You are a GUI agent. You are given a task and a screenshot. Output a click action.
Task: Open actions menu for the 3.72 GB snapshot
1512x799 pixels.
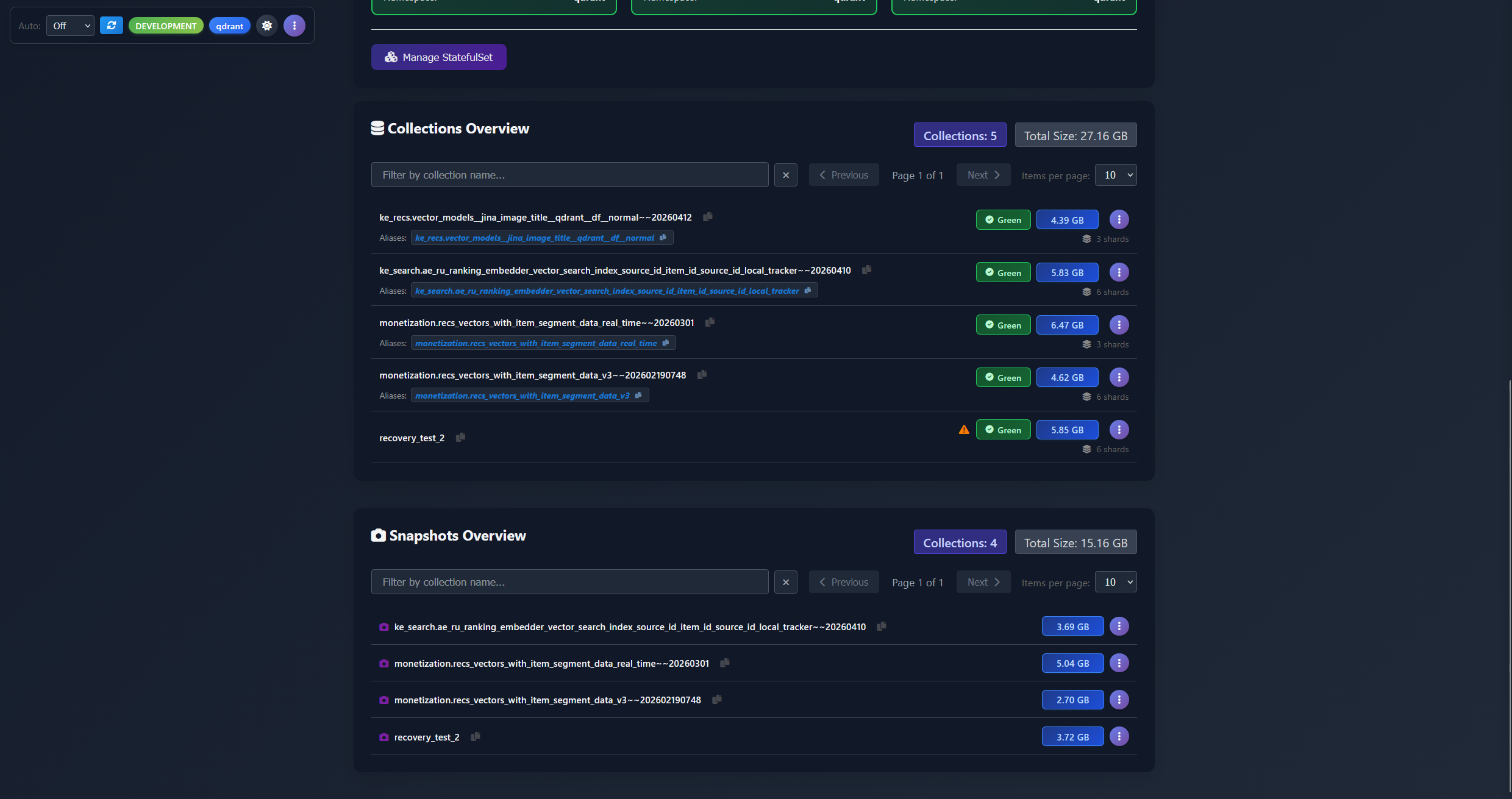coord(1119,736)
